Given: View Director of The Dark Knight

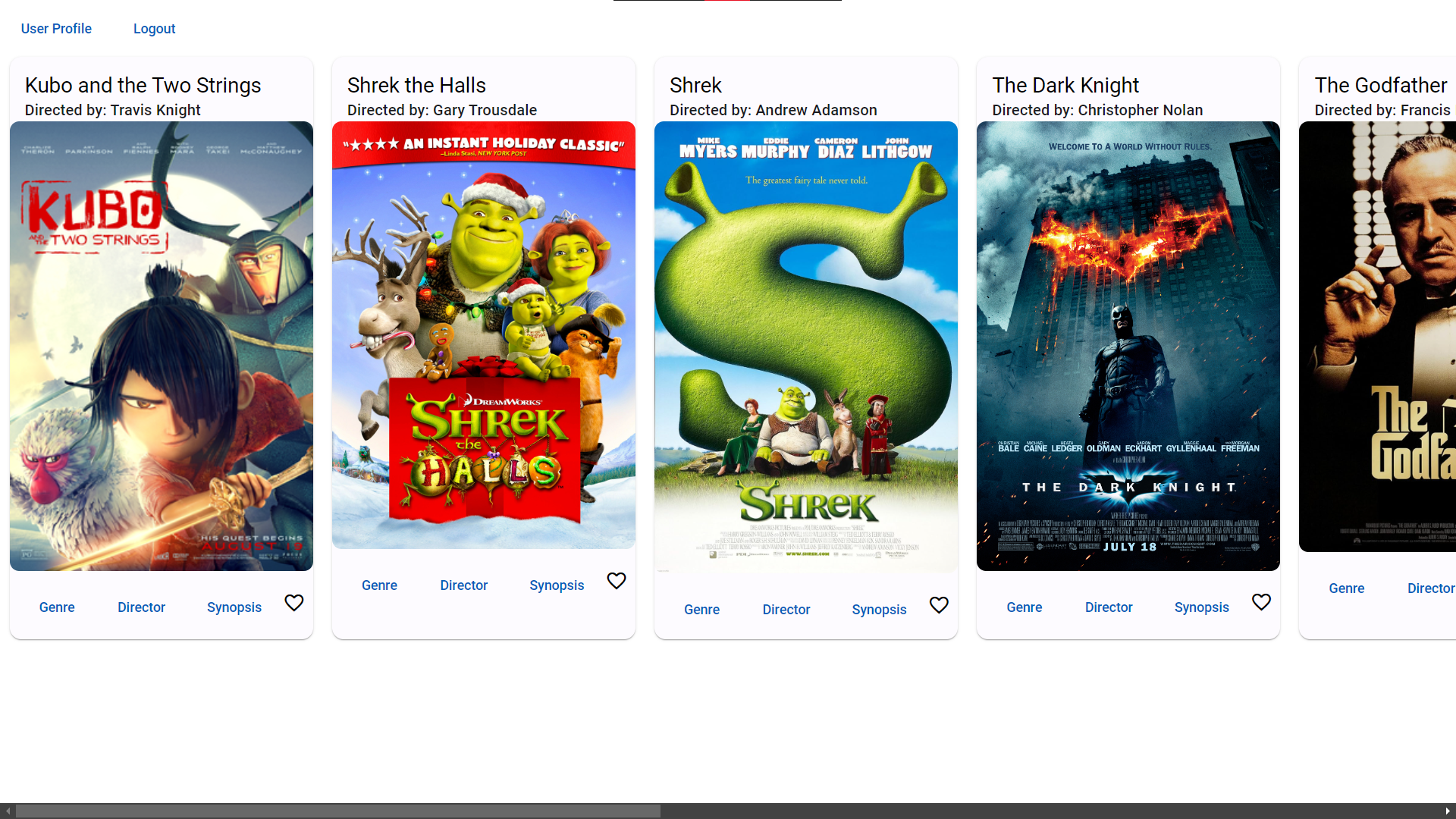Looking at the screenshot, I should [x=1109, y=607].
